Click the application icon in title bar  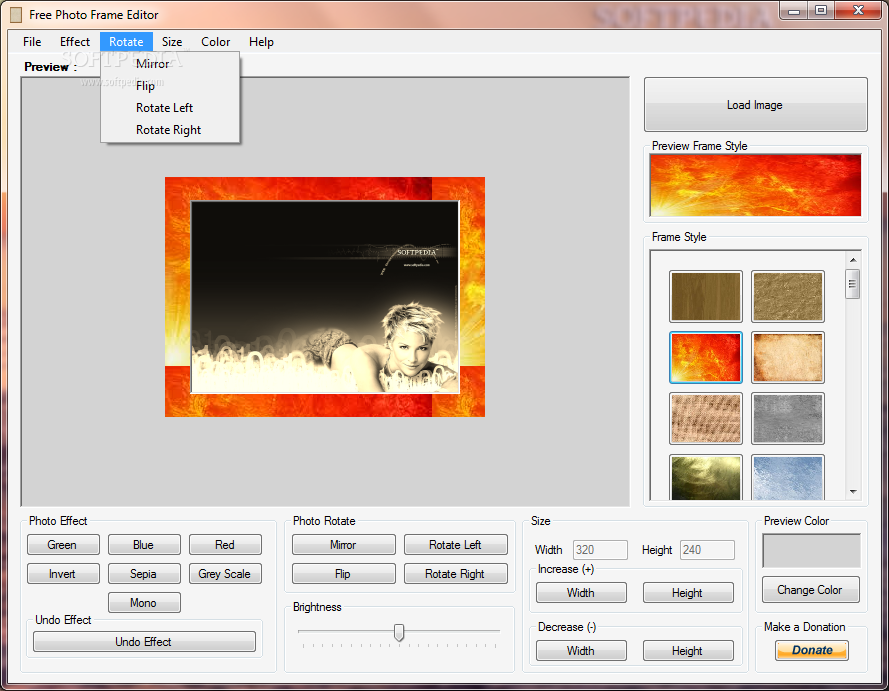coord(16,15)
